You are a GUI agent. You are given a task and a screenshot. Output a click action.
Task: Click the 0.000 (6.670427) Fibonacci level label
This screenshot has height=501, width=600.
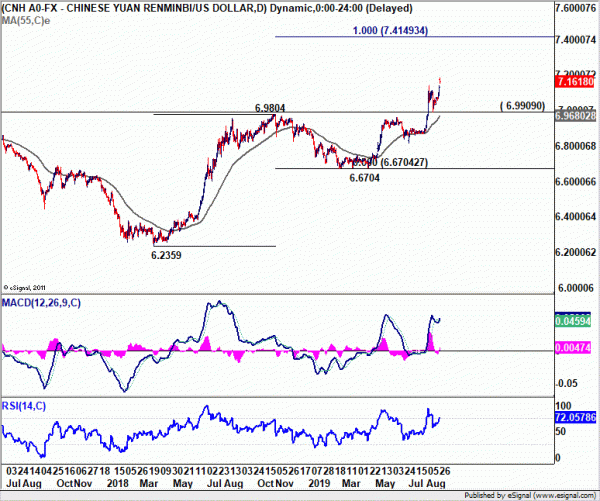pos(390,162)
